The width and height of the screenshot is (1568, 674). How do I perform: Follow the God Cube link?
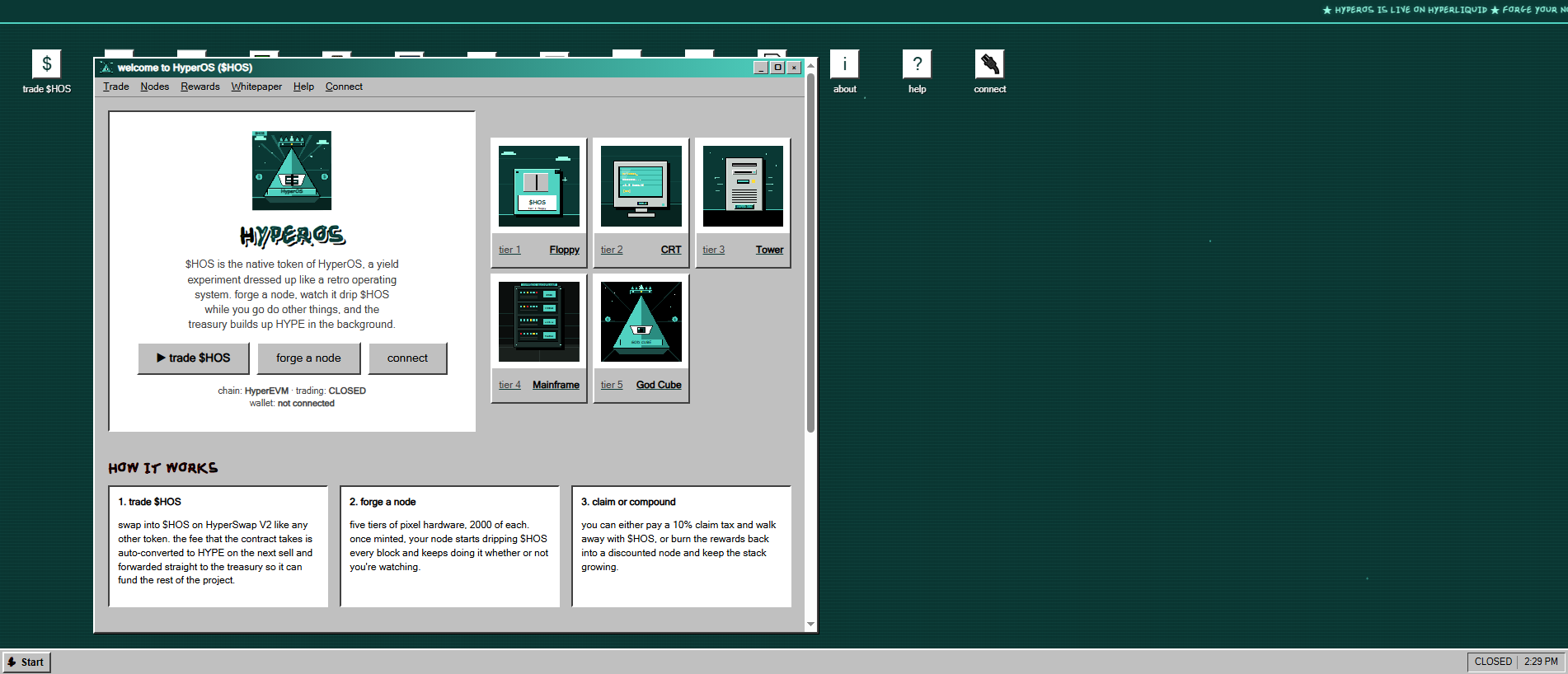659,385
